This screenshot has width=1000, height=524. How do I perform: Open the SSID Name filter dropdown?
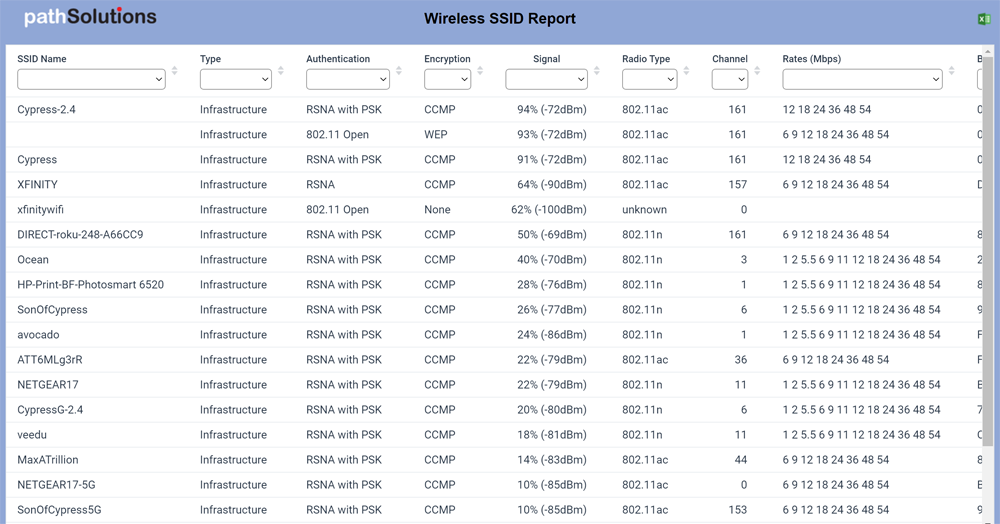[91, 79]
